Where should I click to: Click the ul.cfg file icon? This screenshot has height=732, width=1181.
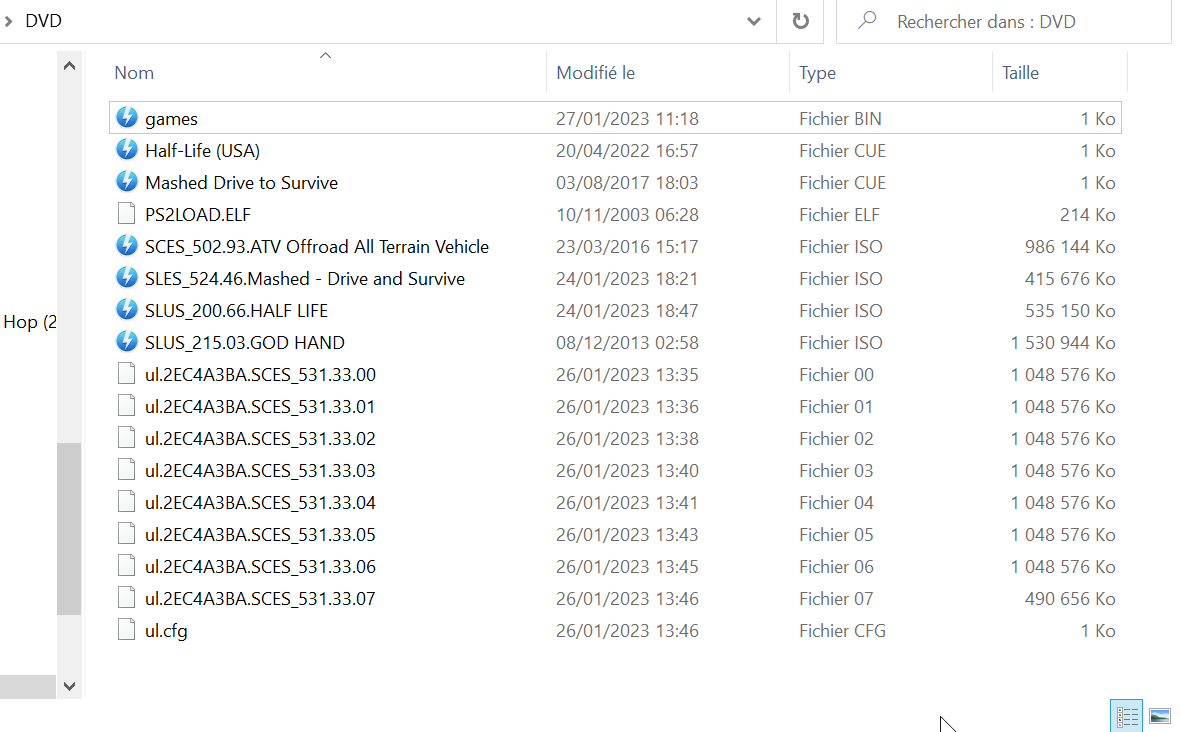127,630
